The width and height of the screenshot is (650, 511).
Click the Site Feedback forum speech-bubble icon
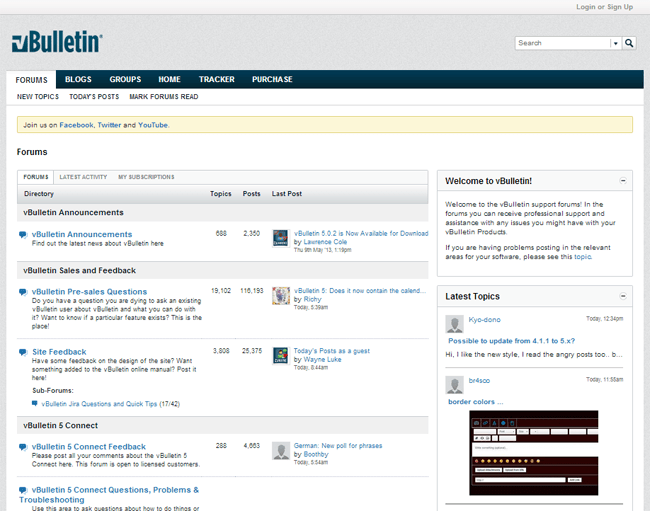23,352
